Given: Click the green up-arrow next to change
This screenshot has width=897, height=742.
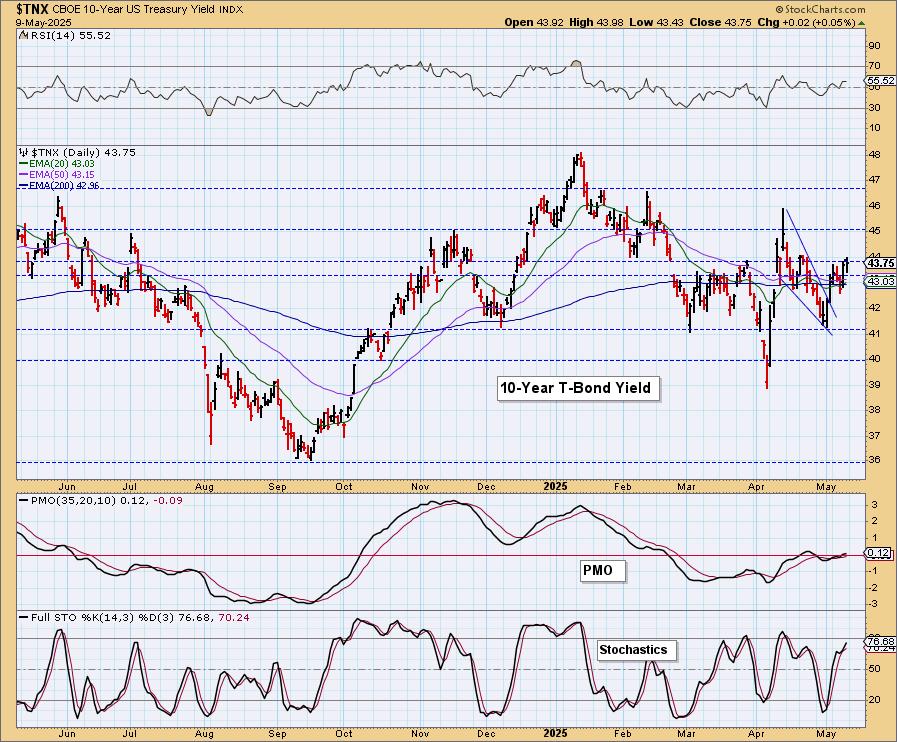Looking at the screenshot, I should [x=862, y=23].
